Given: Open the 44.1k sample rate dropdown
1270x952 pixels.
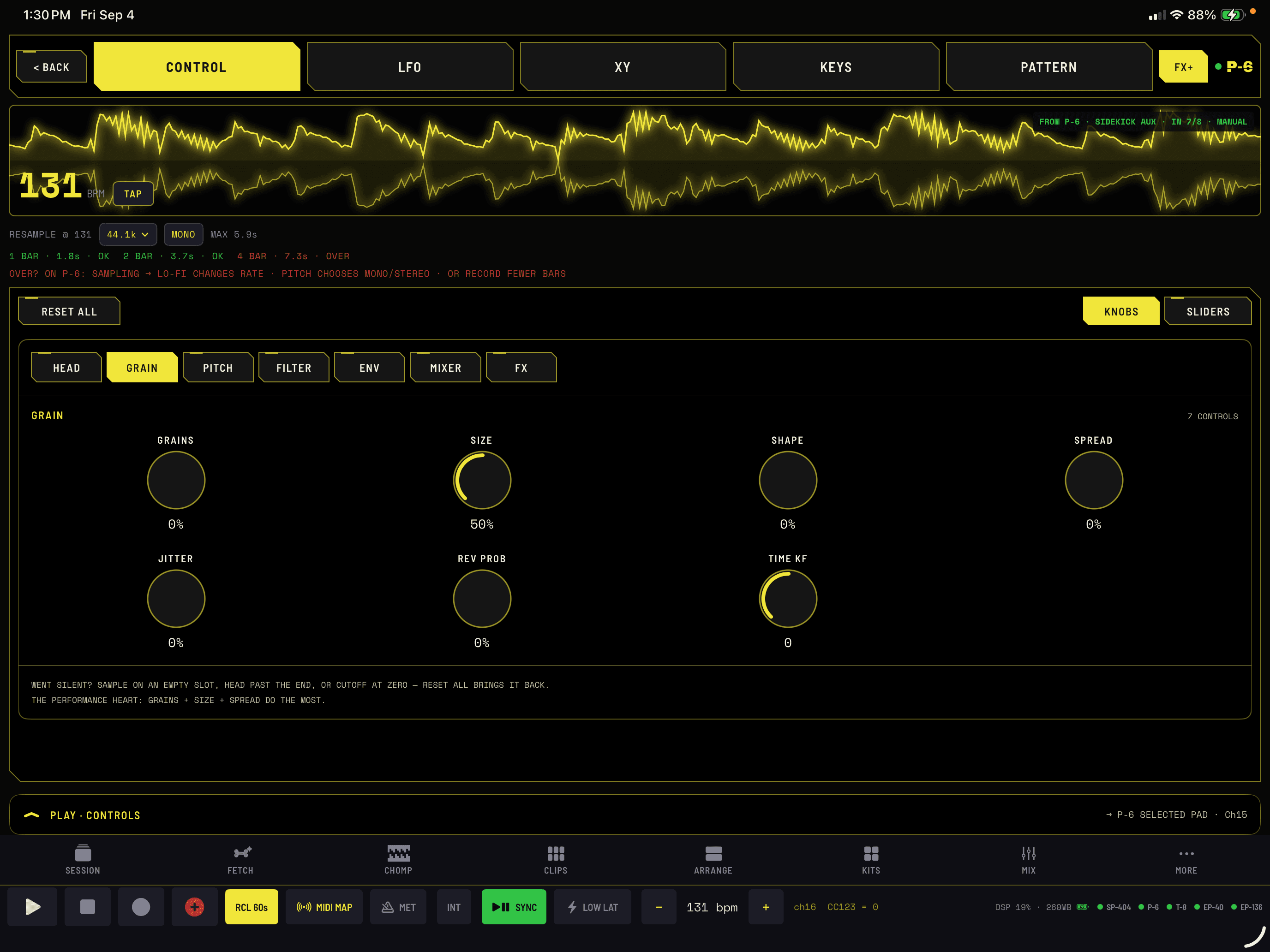Looking at the screenshot, I should pyautogui.click(x=127, y=234).
